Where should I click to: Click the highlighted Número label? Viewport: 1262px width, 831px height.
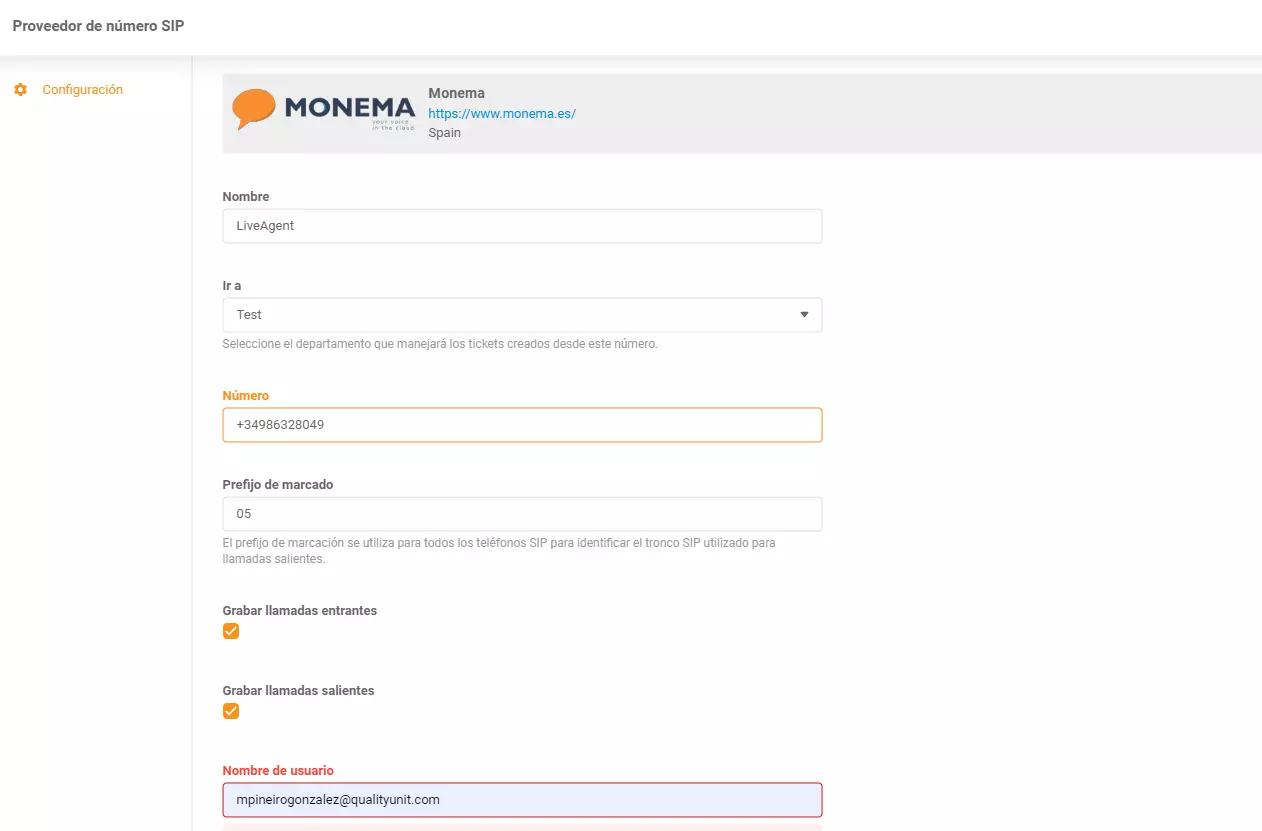tap(245, 395)
